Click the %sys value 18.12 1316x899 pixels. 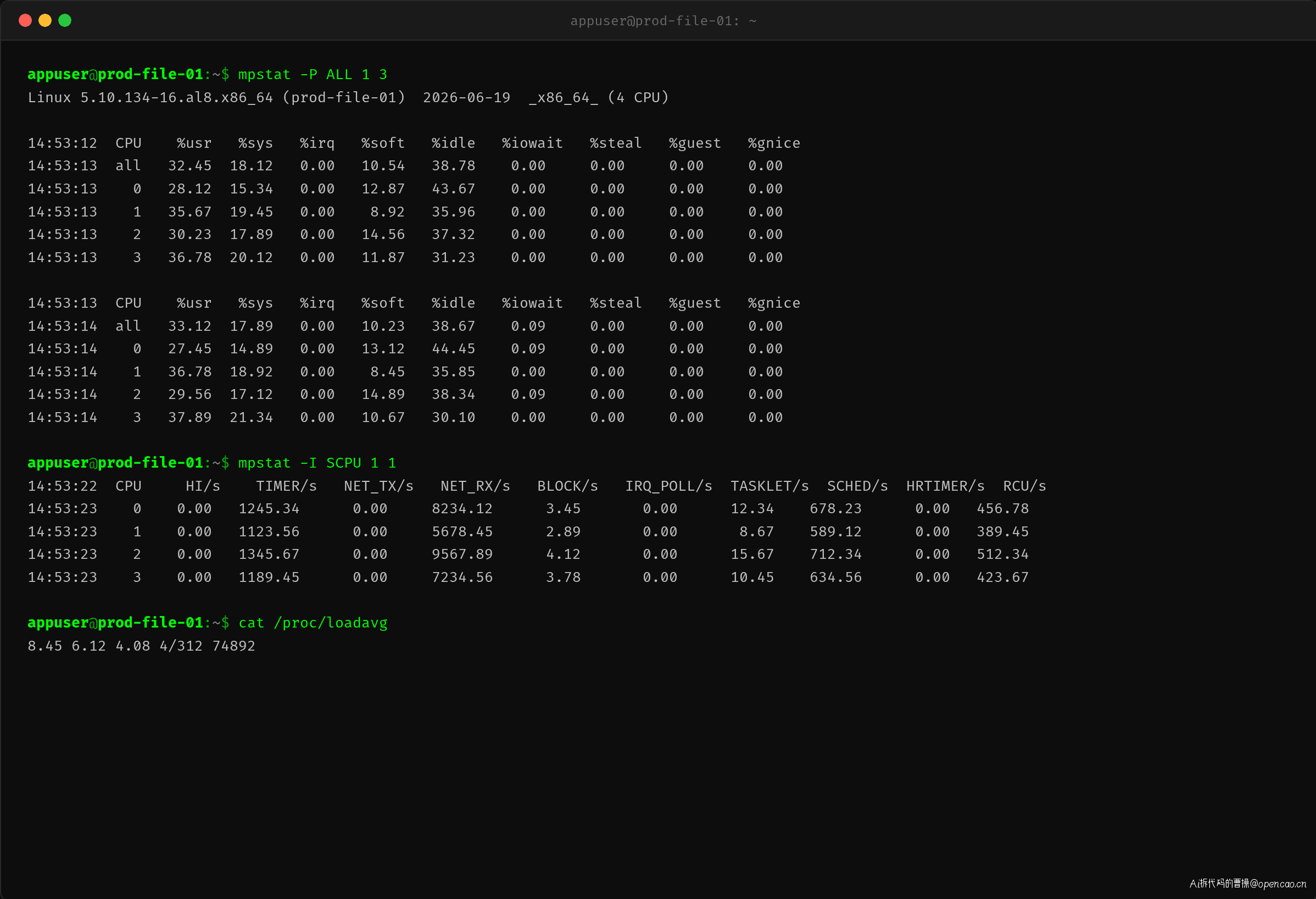pyautogui.click(x=252, y=166)
